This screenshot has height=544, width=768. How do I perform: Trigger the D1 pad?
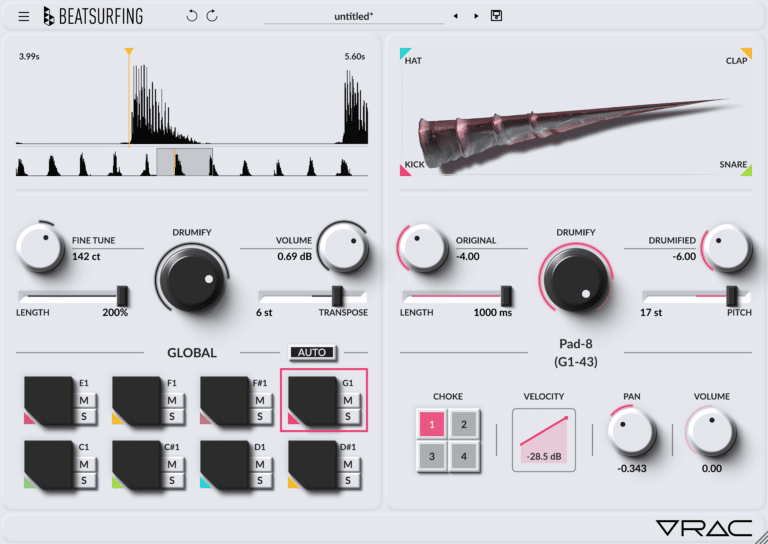pyautogui.click(x=225, y=465)
